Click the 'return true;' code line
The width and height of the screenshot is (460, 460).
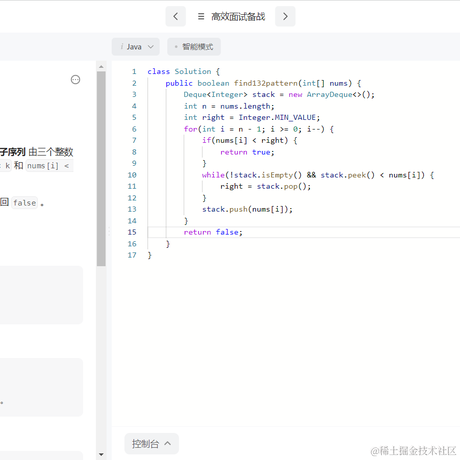coord(247,152)
